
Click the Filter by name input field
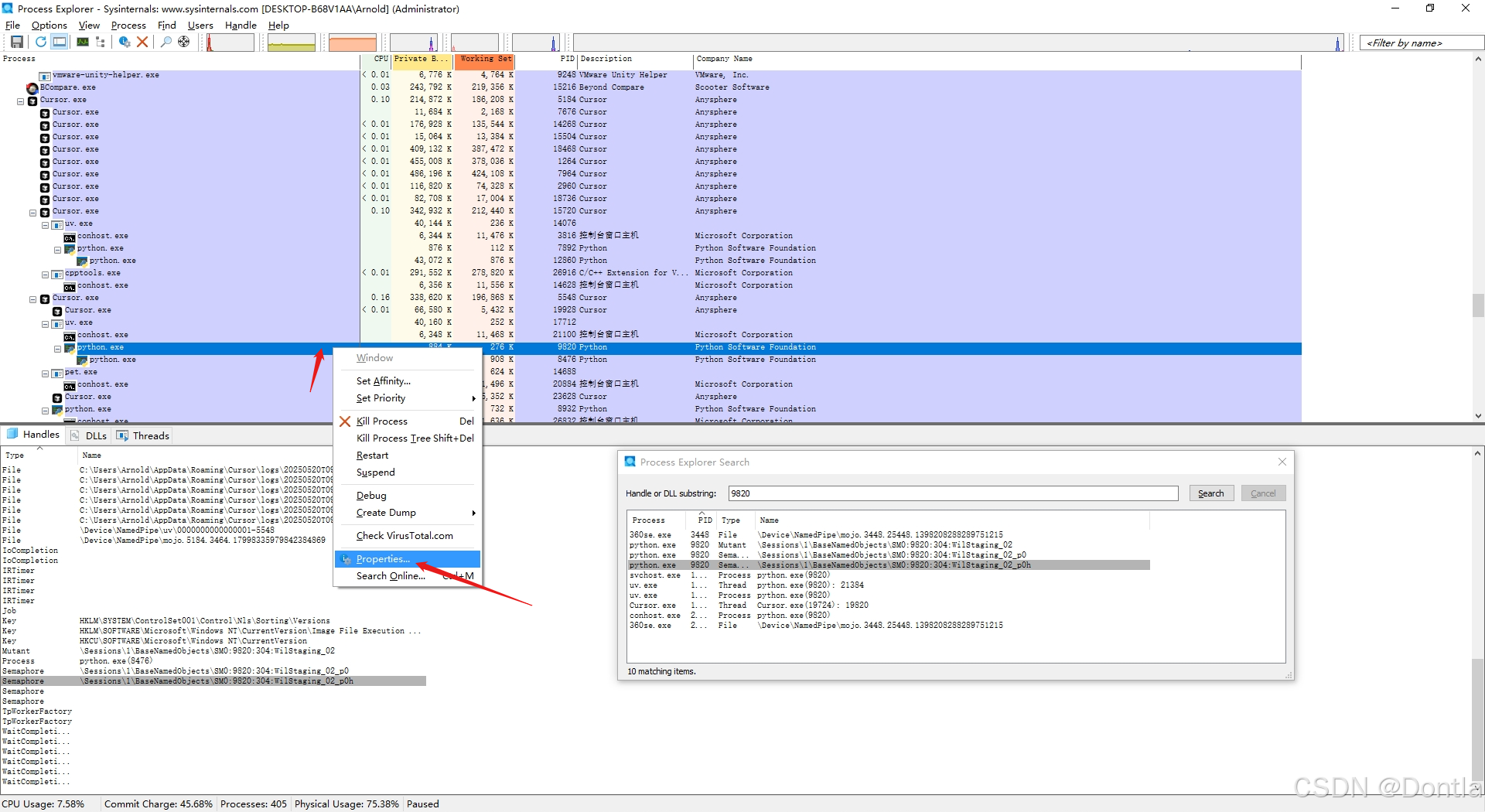[1420, 43]
